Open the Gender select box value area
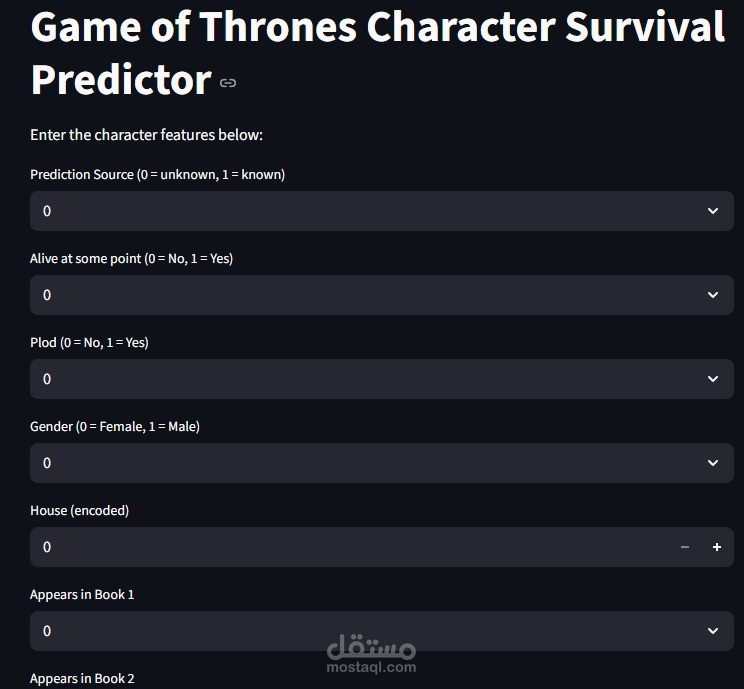The image size is (744, 689). (x=350, y=463)
